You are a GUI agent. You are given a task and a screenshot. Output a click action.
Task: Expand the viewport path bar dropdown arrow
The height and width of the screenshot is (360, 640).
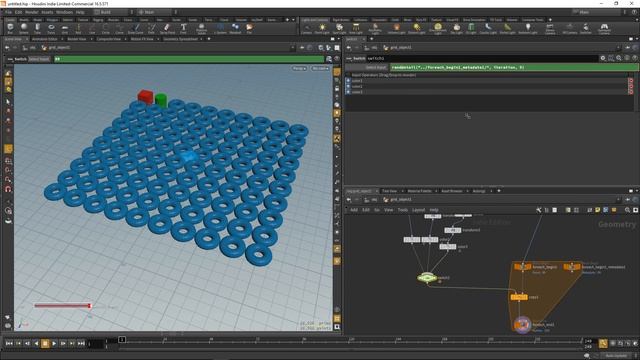(292, 48)
